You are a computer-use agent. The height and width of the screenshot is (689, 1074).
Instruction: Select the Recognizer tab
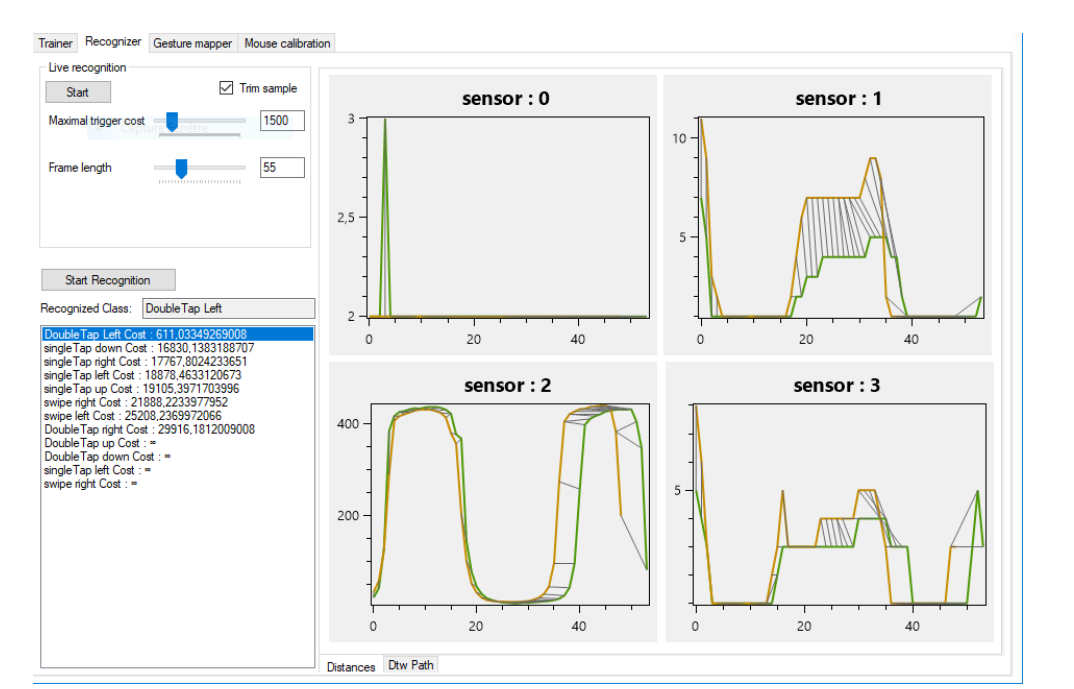point(113,42)
